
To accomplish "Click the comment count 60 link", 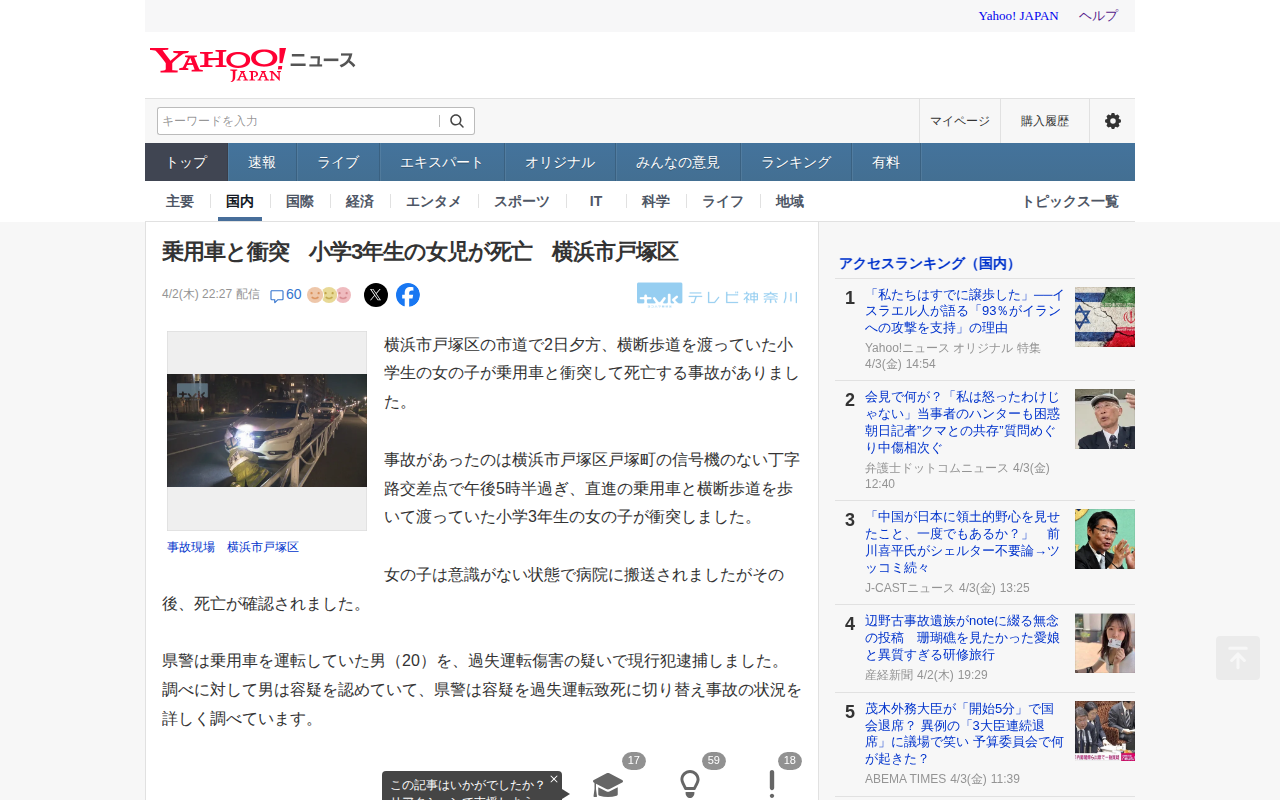I will point(294,294).
